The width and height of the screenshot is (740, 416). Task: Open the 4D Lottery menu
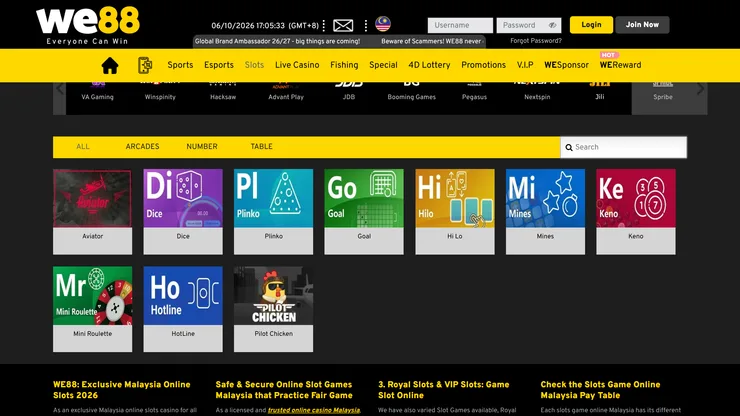tap(429, 65)
